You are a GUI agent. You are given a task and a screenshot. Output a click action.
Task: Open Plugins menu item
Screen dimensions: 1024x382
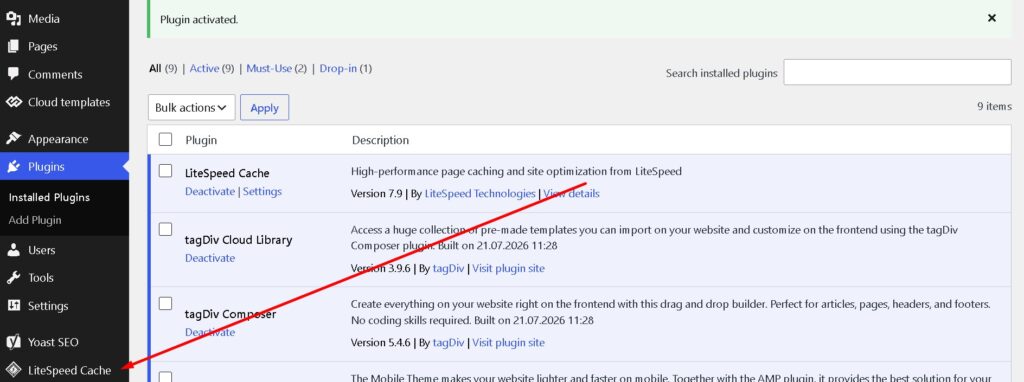point(64,167)
